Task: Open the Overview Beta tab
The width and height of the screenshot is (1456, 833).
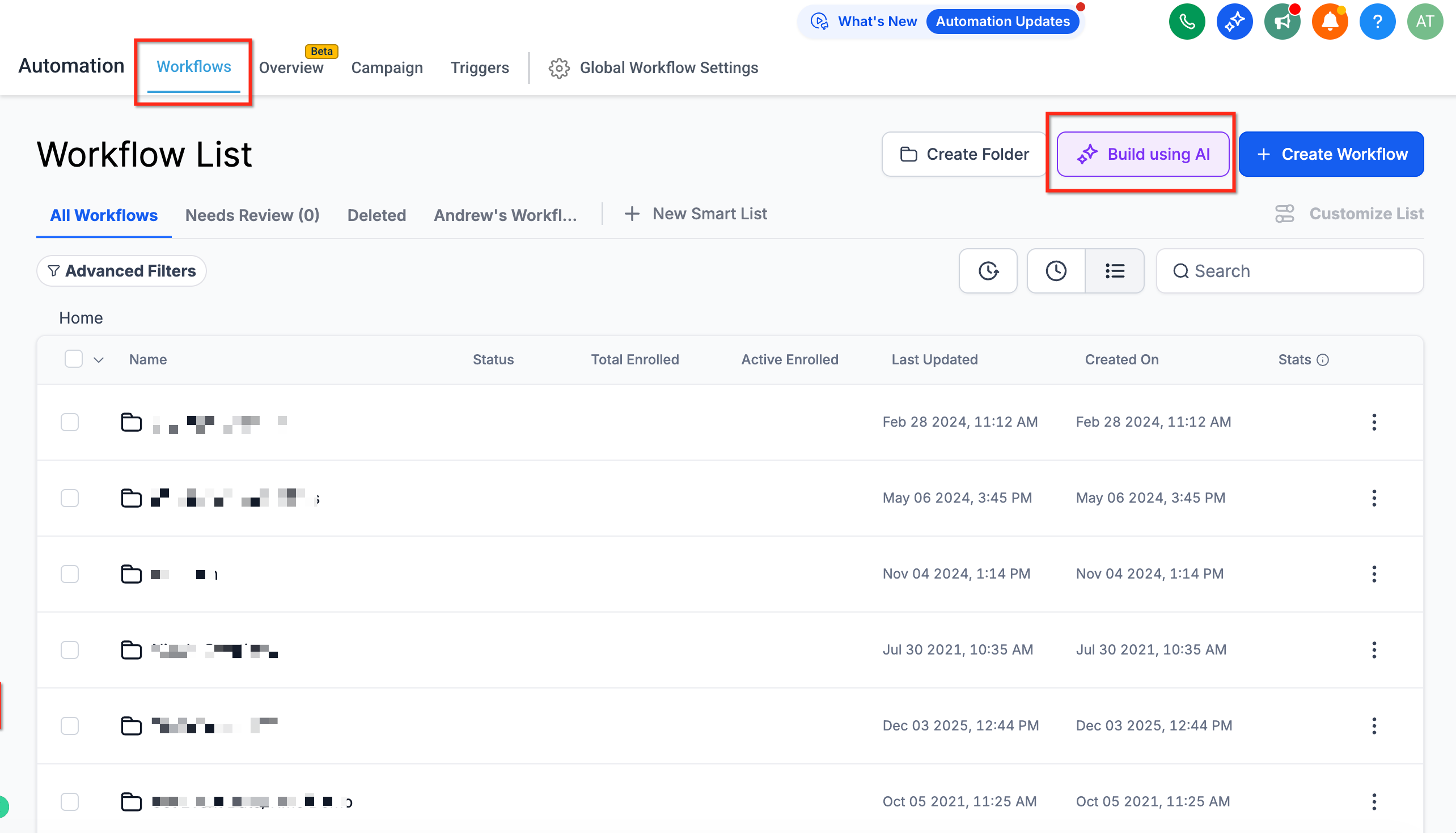Action: [x=291, y=68]
